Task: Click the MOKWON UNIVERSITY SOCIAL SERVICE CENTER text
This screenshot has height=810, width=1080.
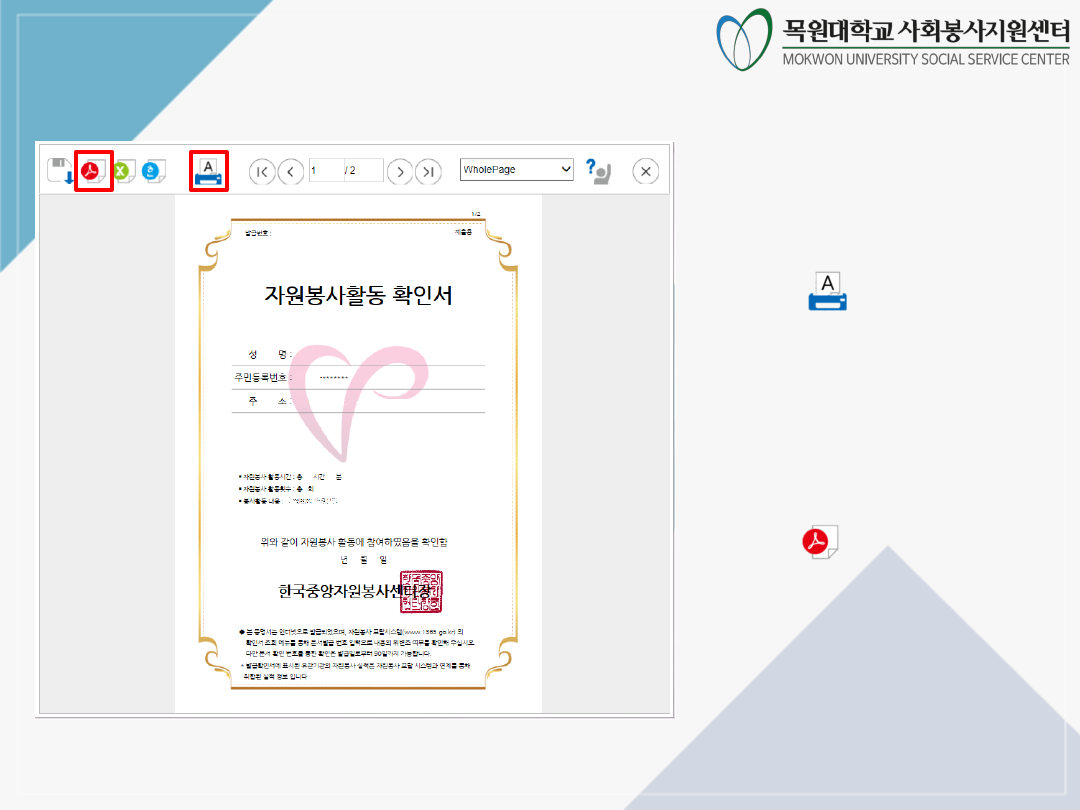Action: (x=926, y=59)
